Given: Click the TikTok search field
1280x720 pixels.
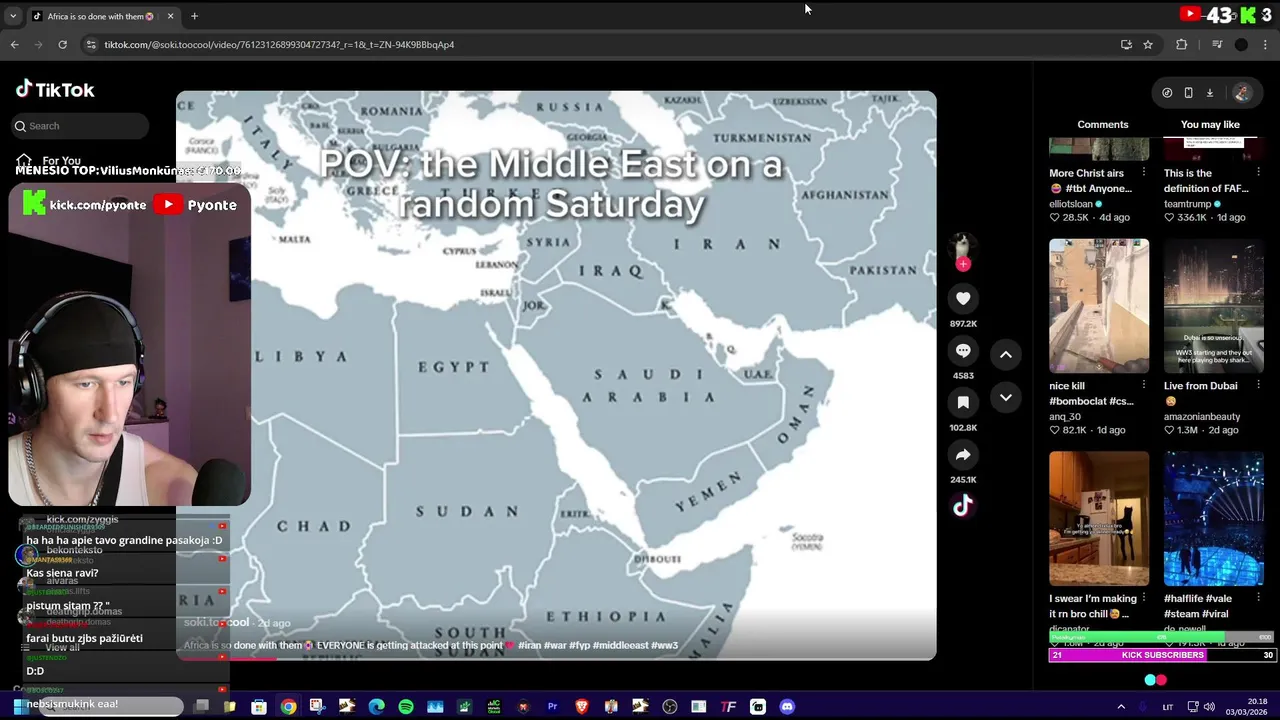Looking at the screenshot, I should 80,126.
